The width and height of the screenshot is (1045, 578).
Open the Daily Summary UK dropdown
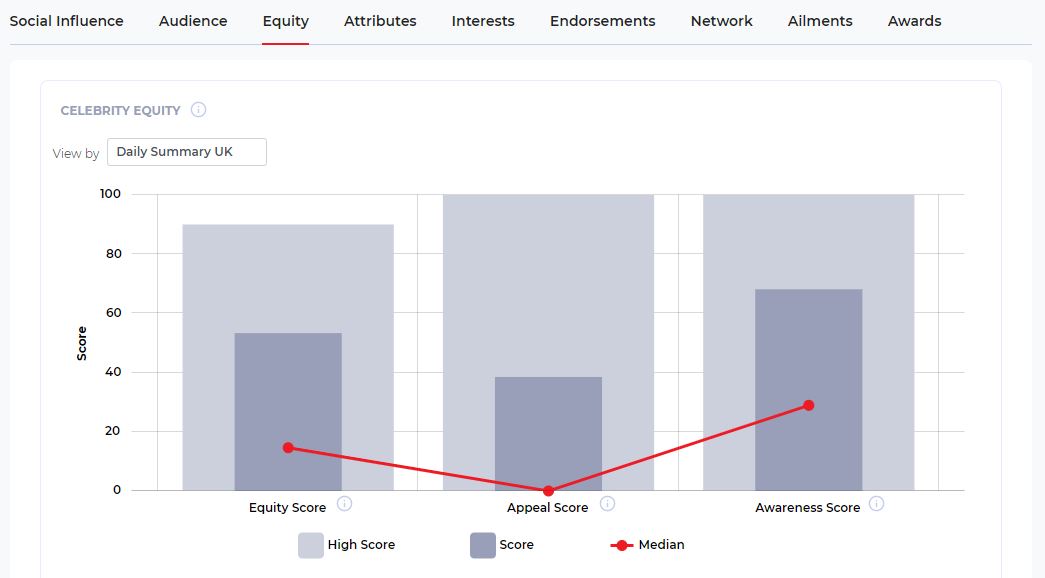(187, 152)
